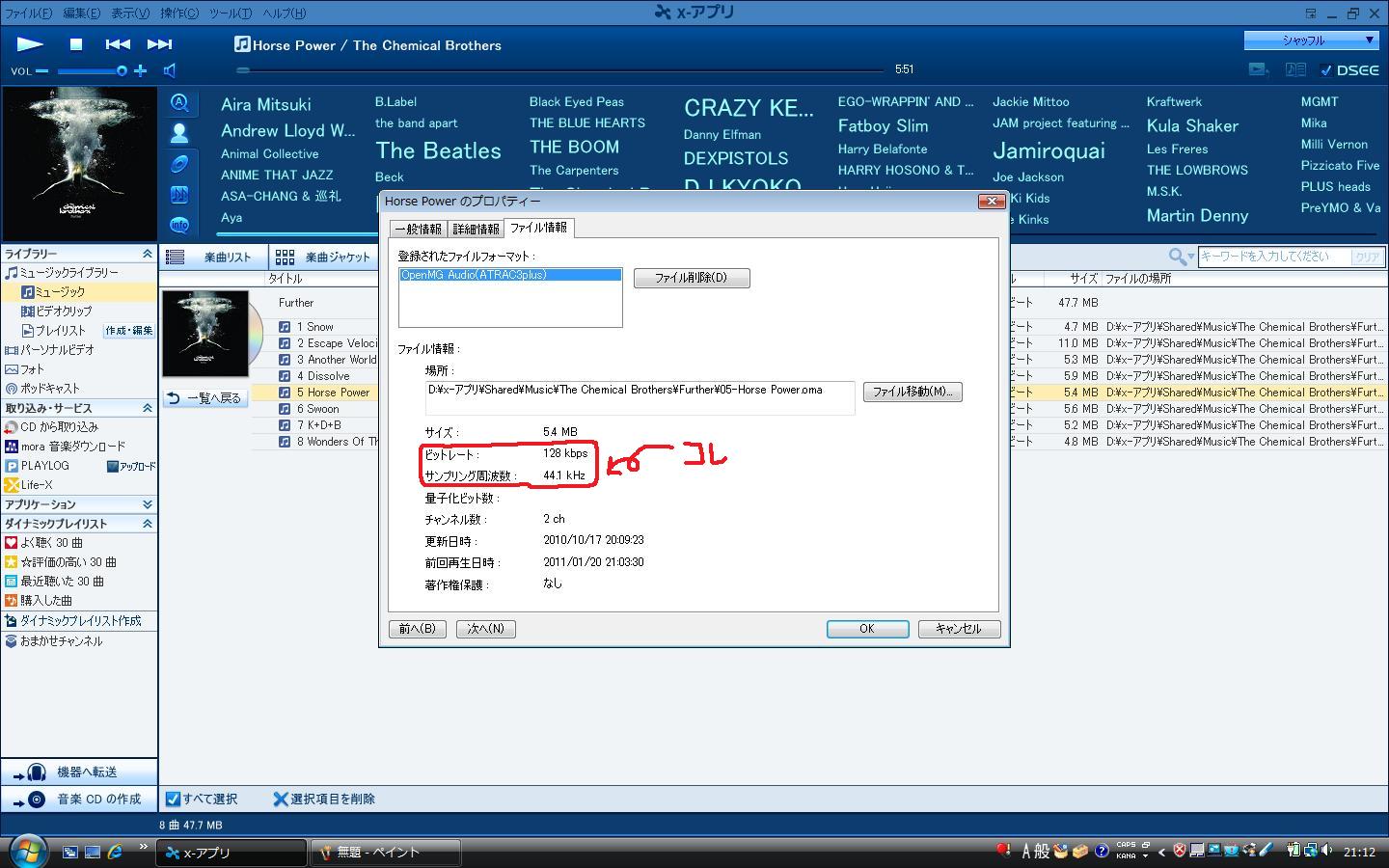Screen dimensions: 1389x868
Task: Click the video display mode icon
Action: [x=1258, y=69]
